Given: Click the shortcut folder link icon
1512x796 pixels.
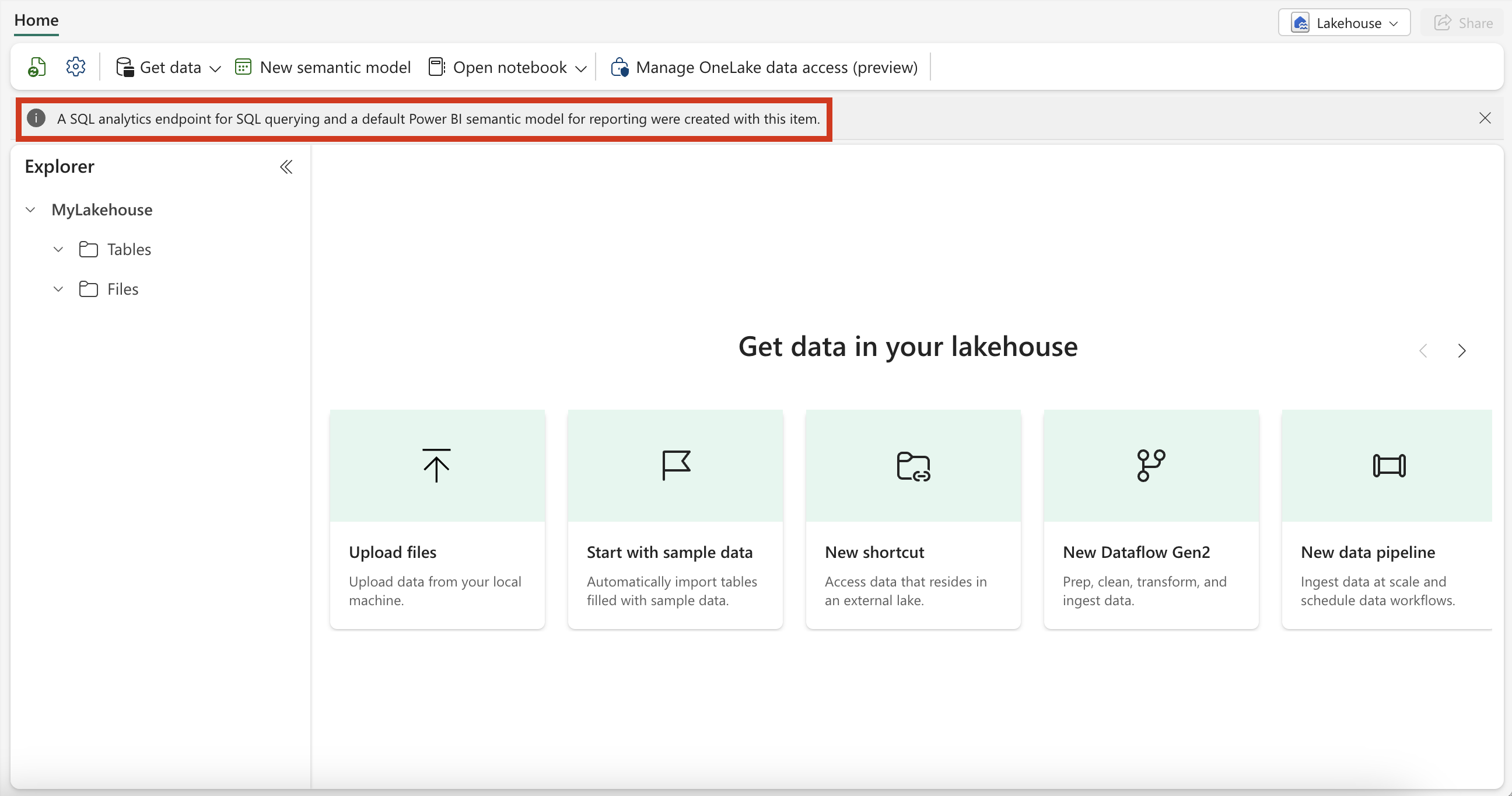Looking at the screenshot, I should pyautogui.click(x=914, y=466).
